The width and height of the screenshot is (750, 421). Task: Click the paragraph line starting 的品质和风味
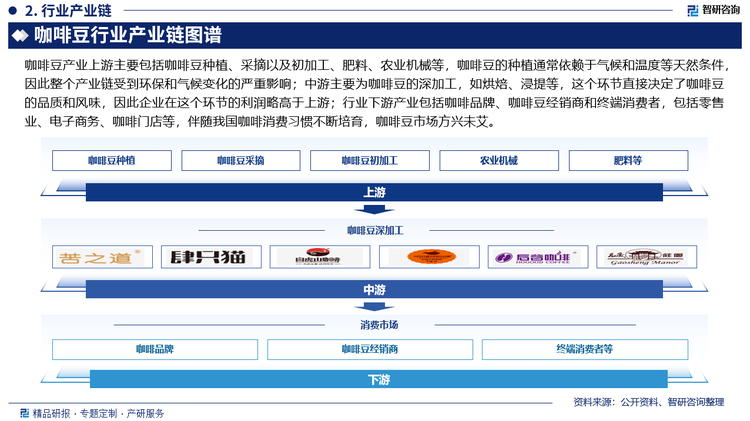374,103
